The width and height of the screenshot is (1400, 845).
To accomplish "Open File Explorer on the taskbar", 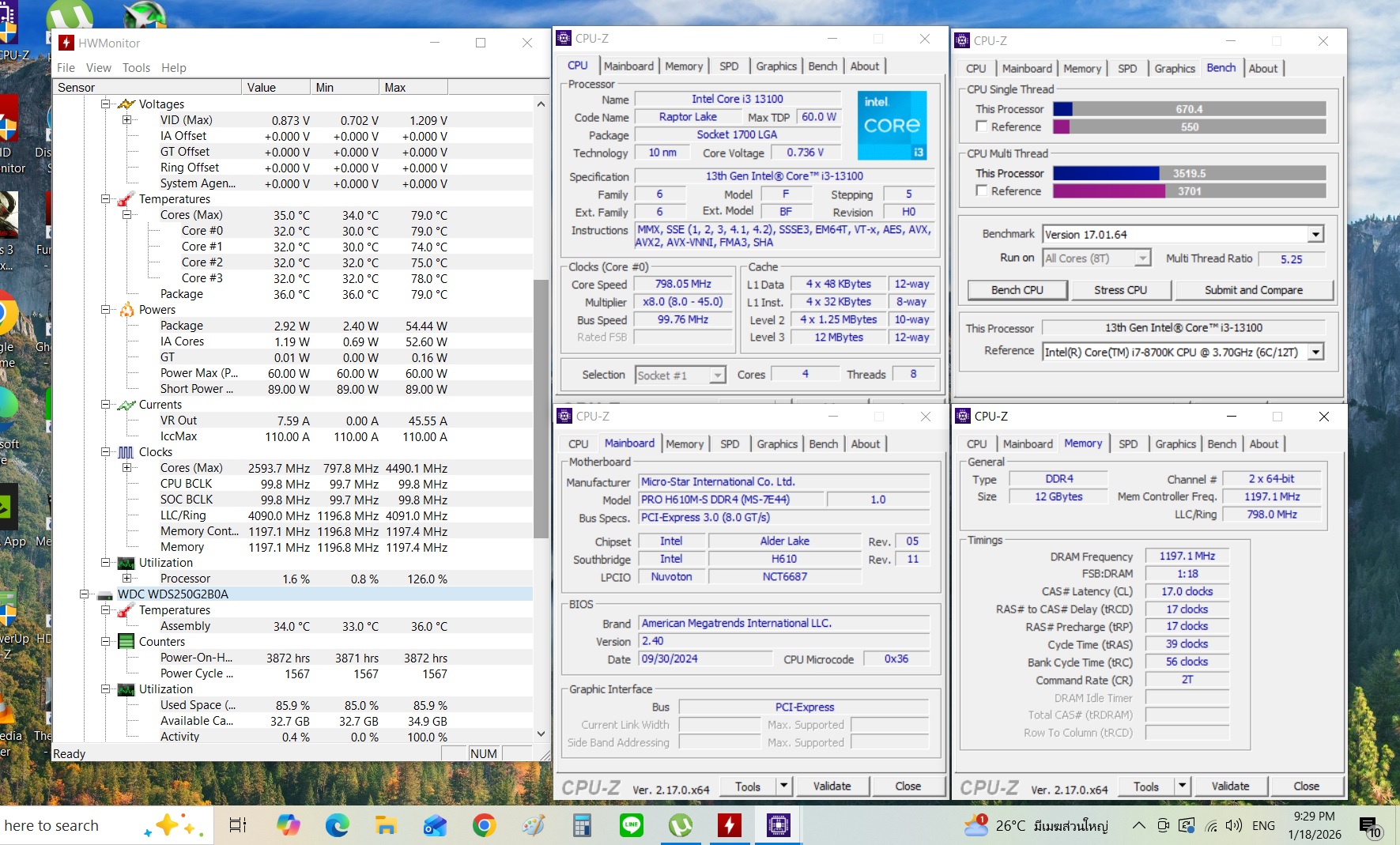I will click(386, 826).
